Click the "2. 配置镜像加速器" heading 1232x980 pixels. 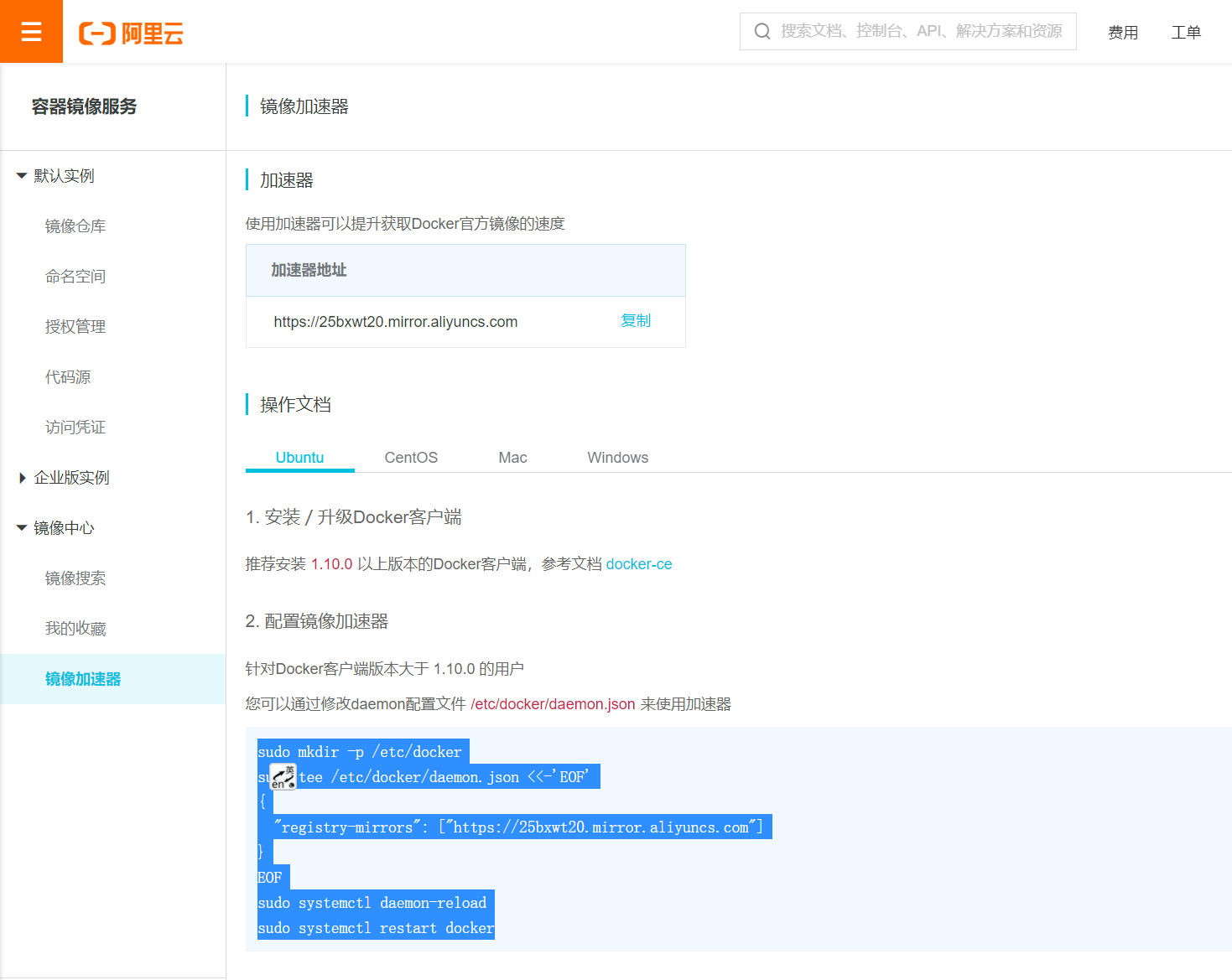click(x=317, y=621)
